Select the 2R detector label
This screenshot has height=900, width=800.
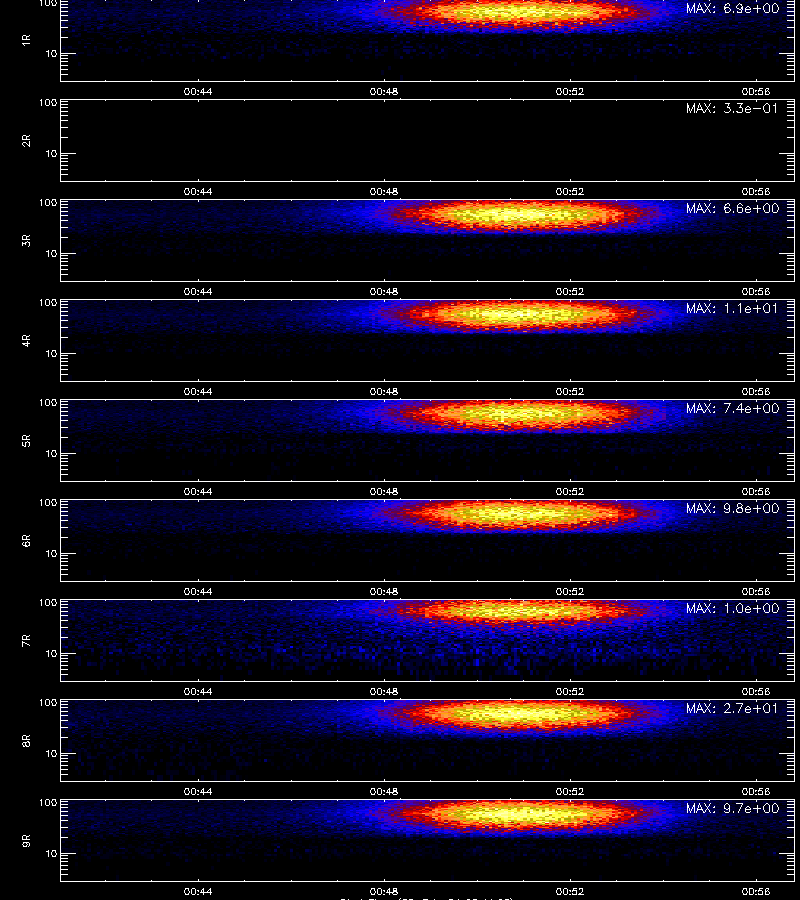(x=26, y=141)
